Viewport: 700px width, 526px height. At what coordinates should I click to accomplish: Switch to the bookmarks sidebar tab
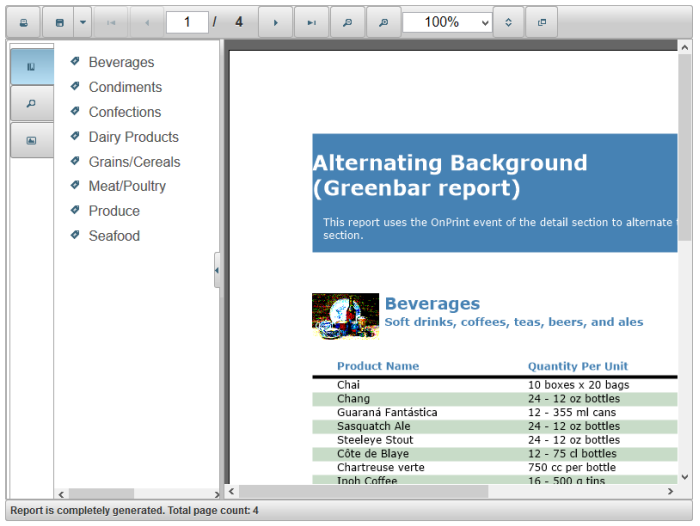coord(31,67)
